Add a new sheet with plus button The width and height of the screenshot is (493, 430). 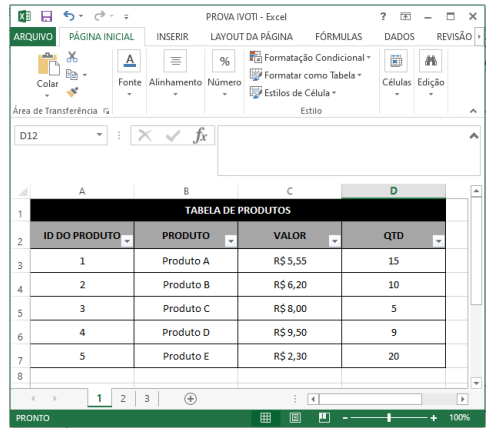(x=190, y=399)
